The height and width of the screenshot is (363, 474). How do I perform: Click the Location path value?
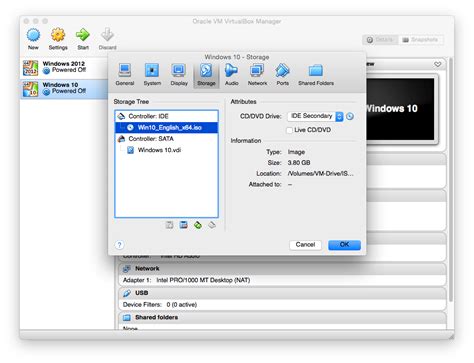click(320, 174)
